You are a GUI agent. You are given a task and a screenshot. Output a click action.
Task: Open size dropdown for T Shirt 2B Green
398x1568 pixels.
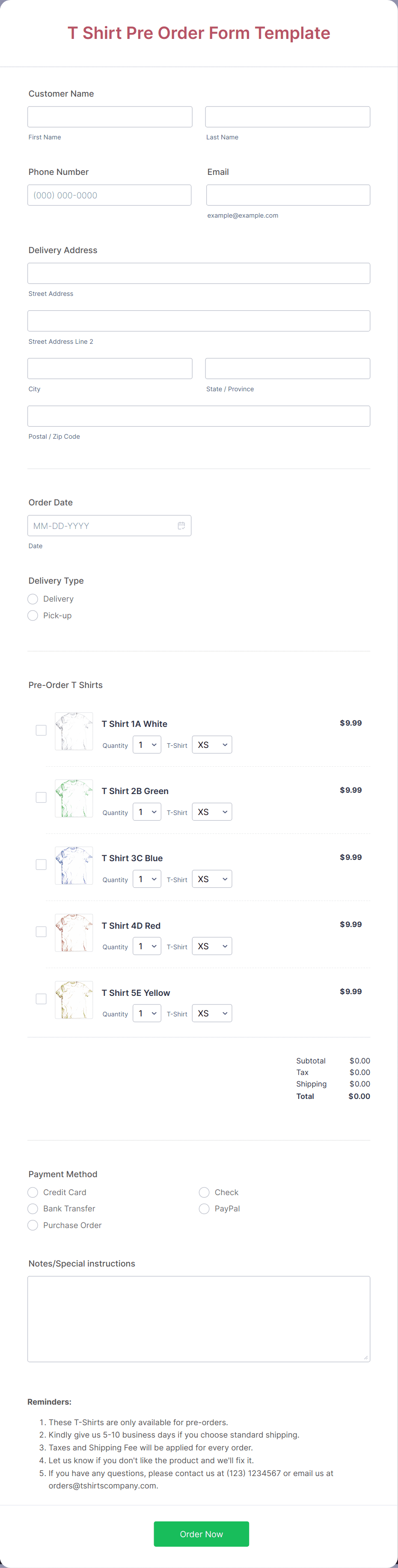pyautogui.click(x=211, y=812)
